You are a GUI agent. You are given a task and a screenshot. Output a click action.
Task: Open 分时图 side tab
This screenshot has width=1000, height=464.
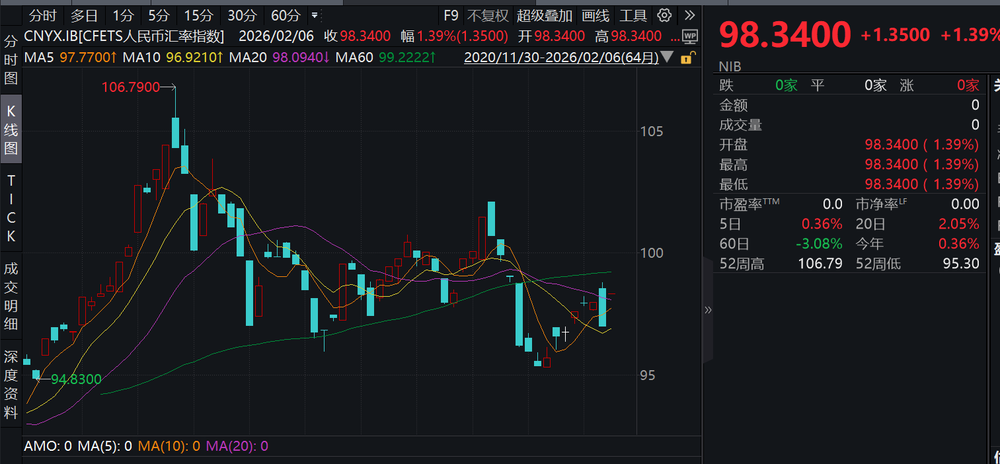pos(11,61)
